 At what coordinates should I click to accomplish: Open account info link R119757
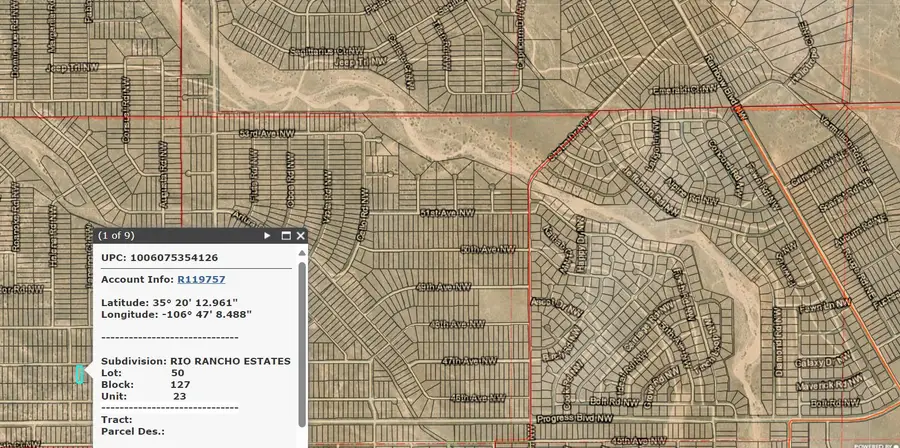coord(201,279)
